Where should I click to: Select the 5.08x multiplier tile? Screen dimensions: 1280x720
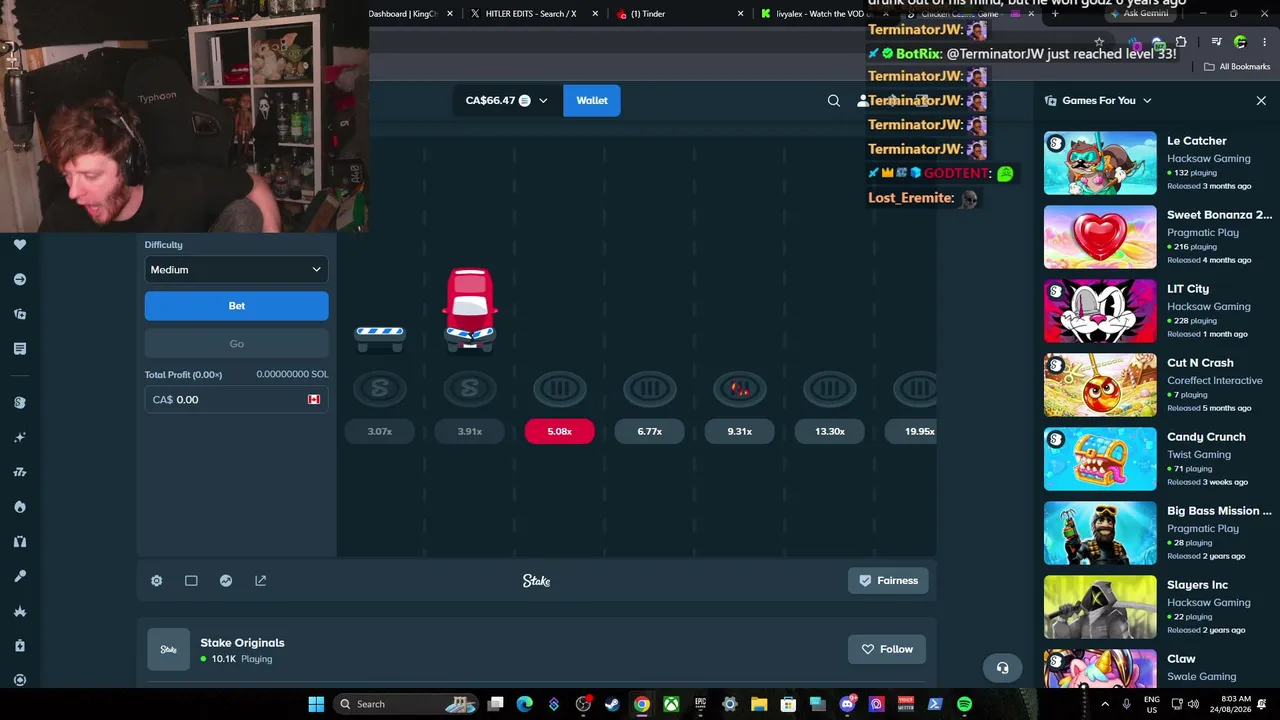[560, 431]
